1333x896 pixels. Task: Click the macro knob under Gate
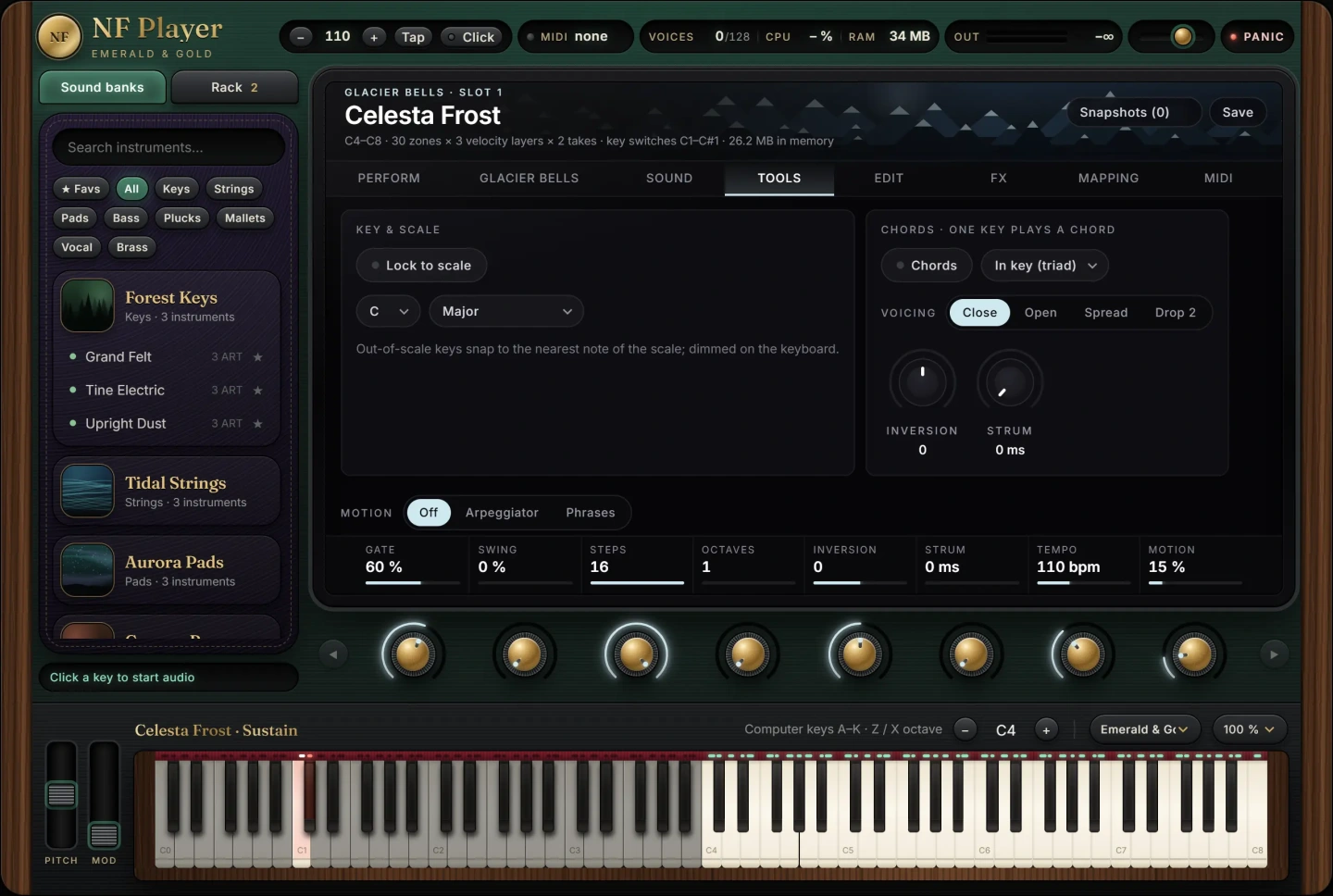point(413,654)
